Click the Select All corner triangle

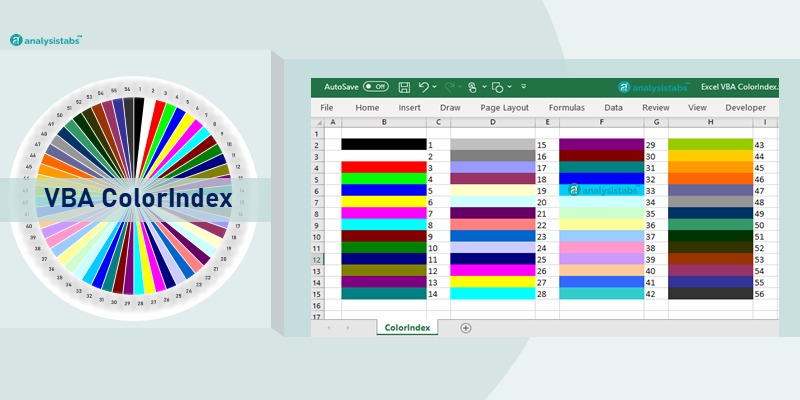pyautogui.click(x=317, y=122)
